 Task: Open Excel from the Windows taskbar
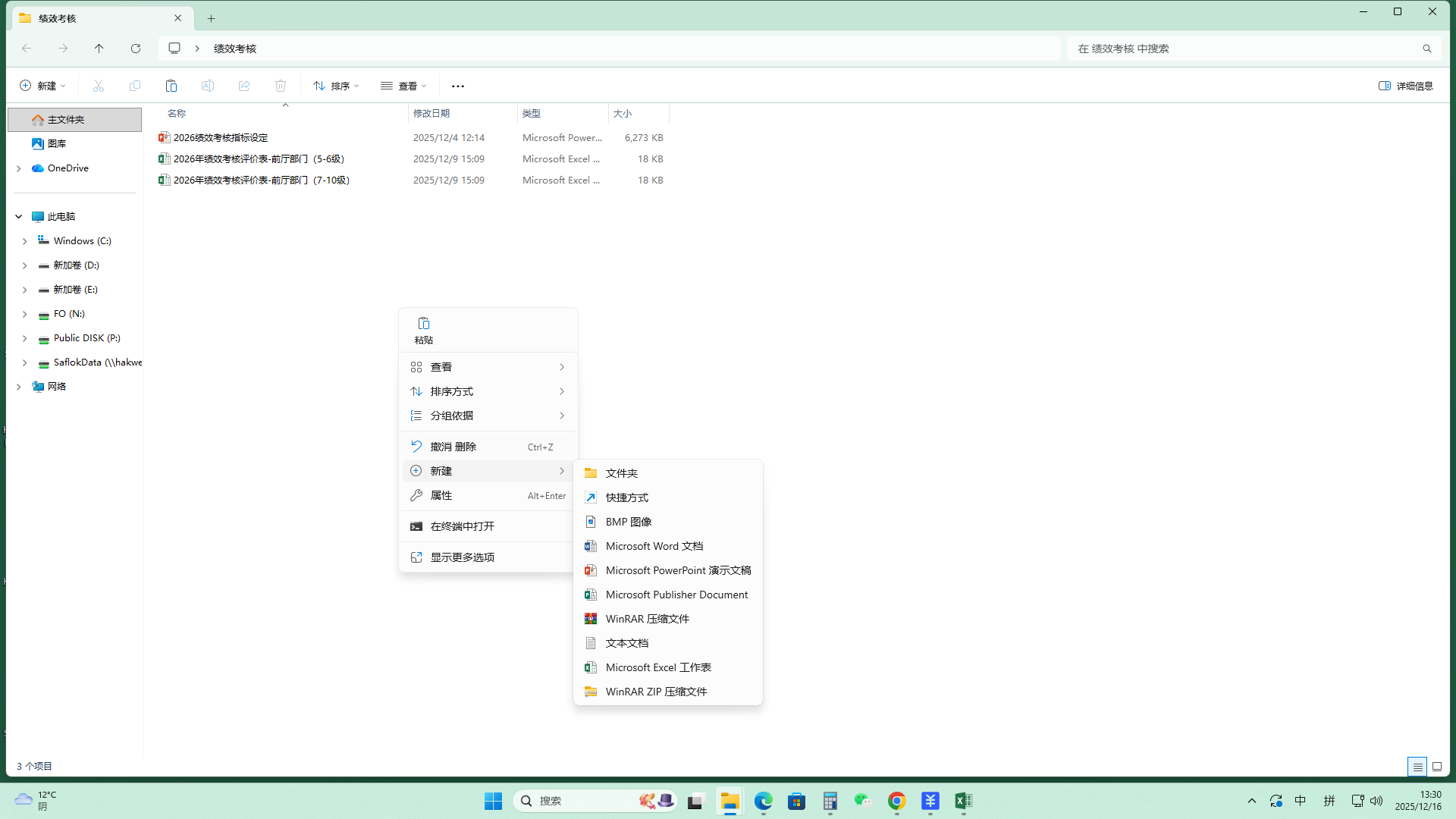point(963,801)
